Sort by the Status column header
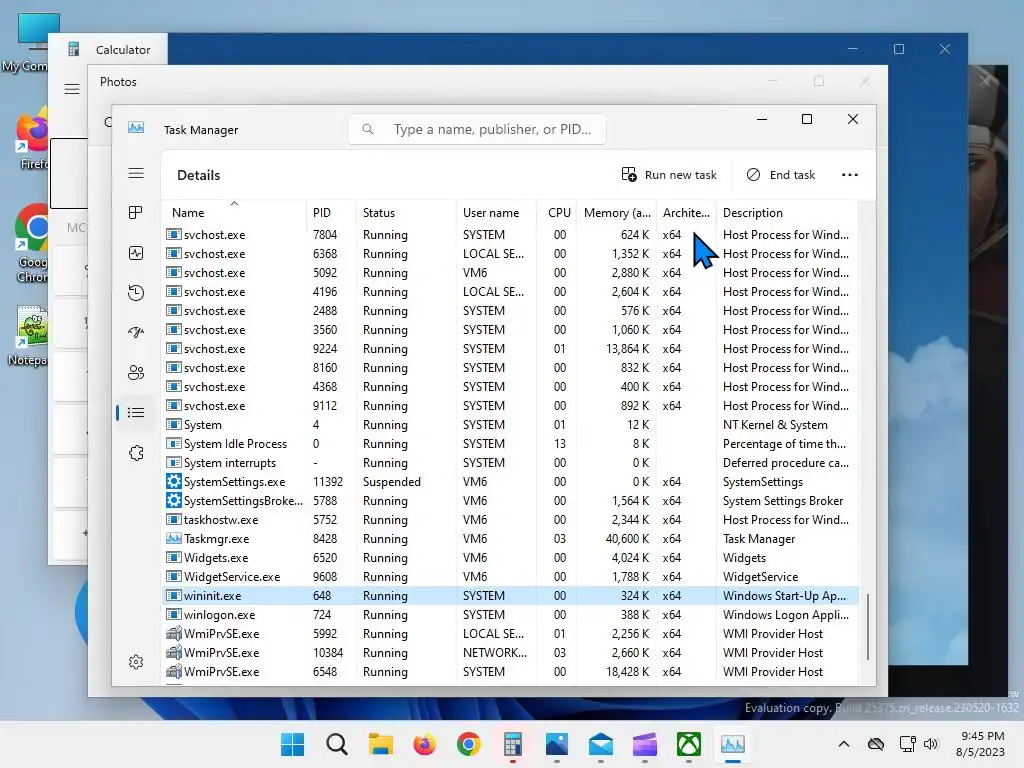 point(406,212)
